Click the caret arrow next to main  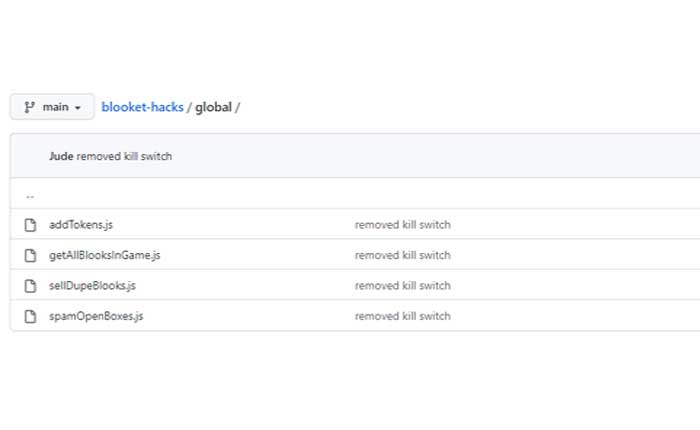[78, 108]
